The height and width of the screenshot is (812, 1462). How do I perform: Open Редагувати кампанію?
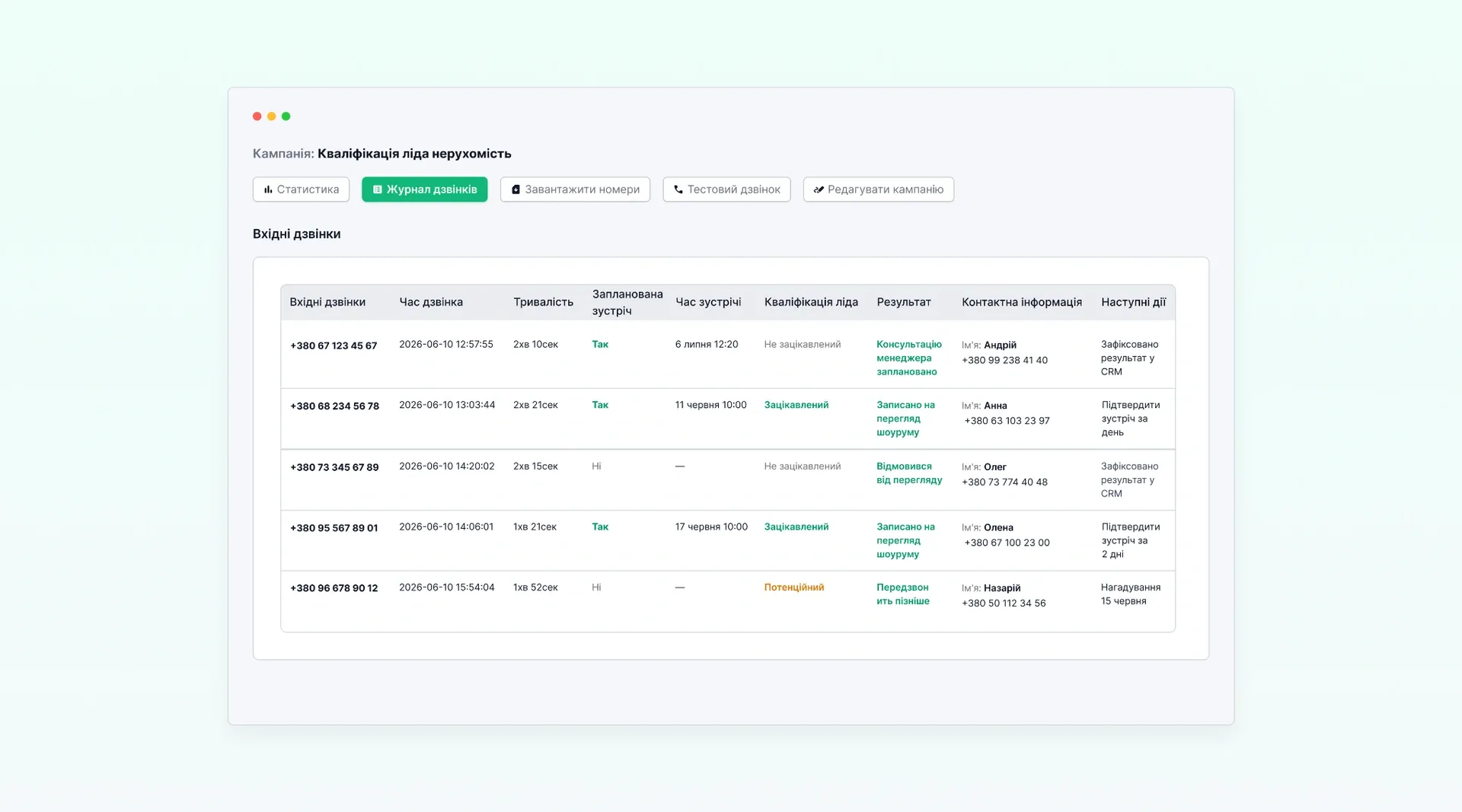pyautogui.click(x=878, y=189)
